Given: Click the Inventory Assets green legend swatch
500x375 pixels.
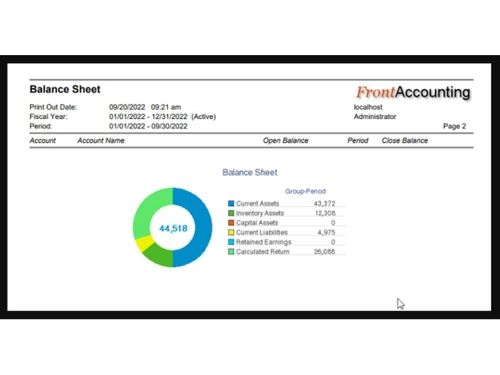Looking at the screenshot, I should (x=231, y=213).
